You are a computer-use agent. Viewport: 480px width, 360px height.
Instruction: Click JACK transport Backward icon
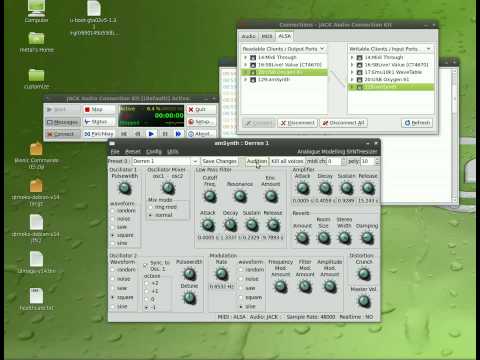pyautogui.click(x=137, y=134)
